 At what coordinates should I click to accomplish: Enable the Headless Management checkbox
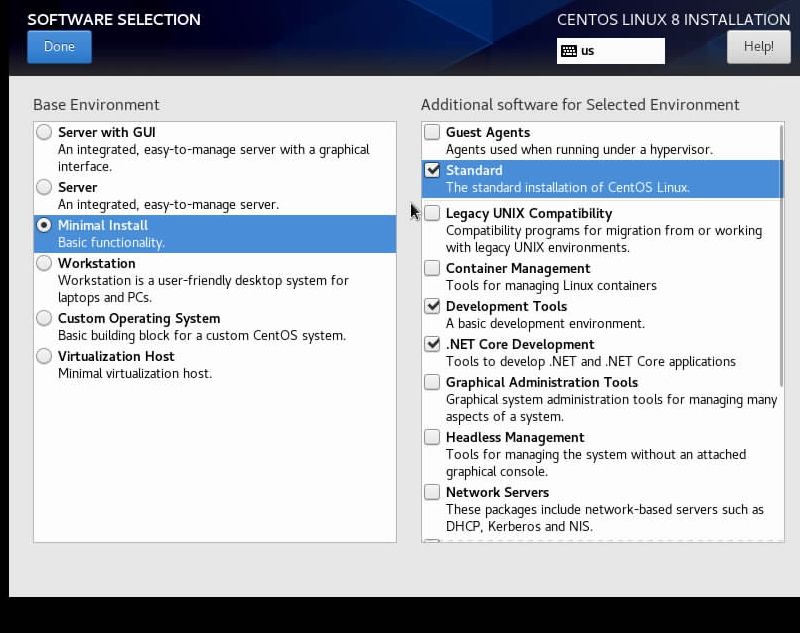click(x=432, y=437)
